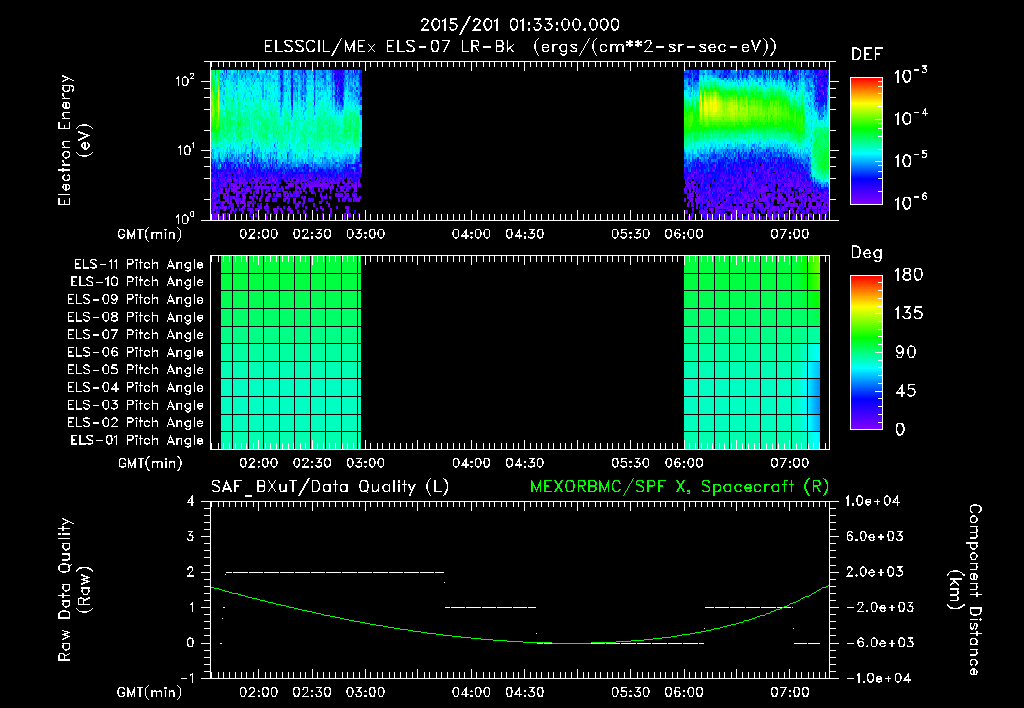Click the 180 value on Deg scale
The width and height of the screenshot is (1024, 708).
[x=908, y=275]
